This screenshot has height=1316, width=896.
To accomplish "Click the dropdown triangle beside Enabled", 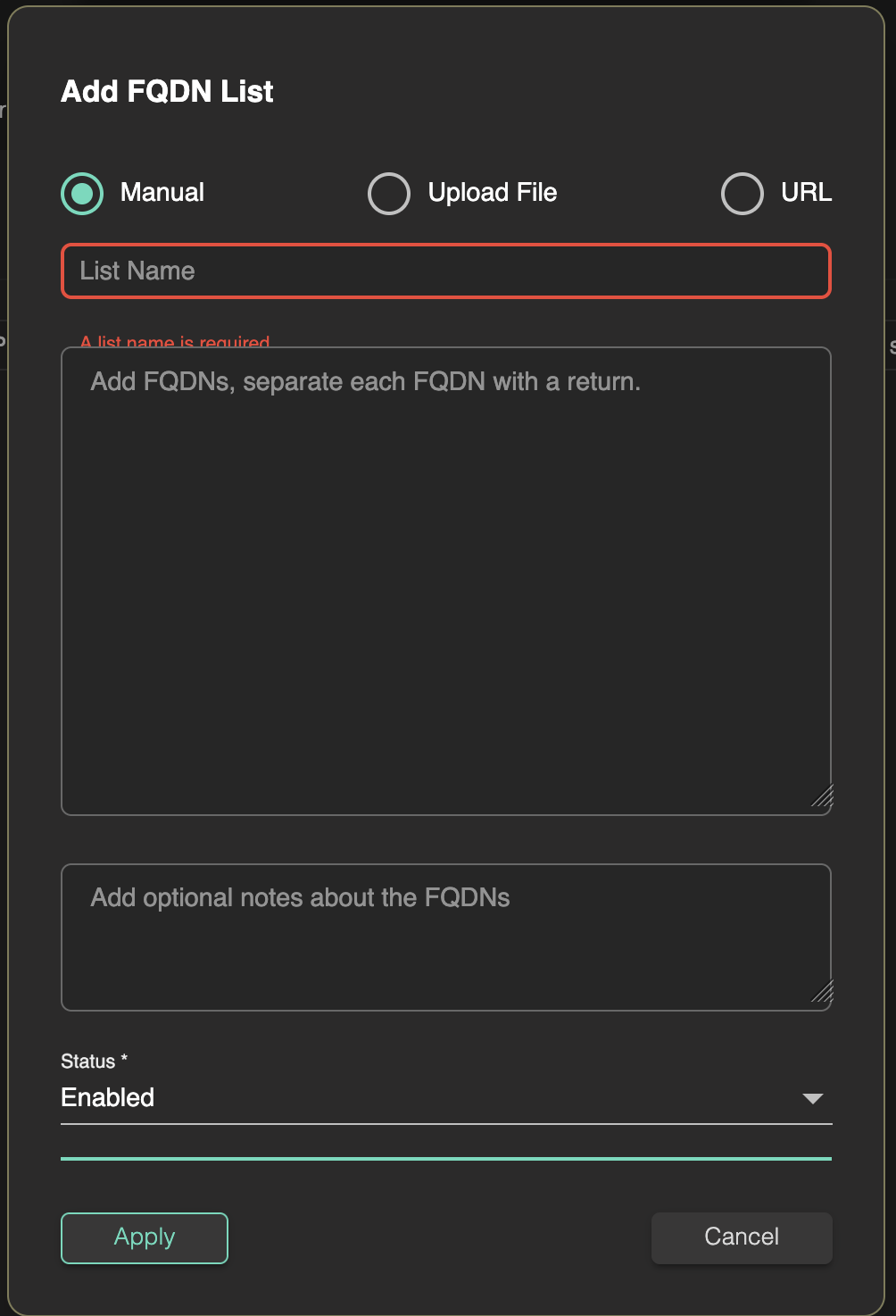I will 813,1099.
